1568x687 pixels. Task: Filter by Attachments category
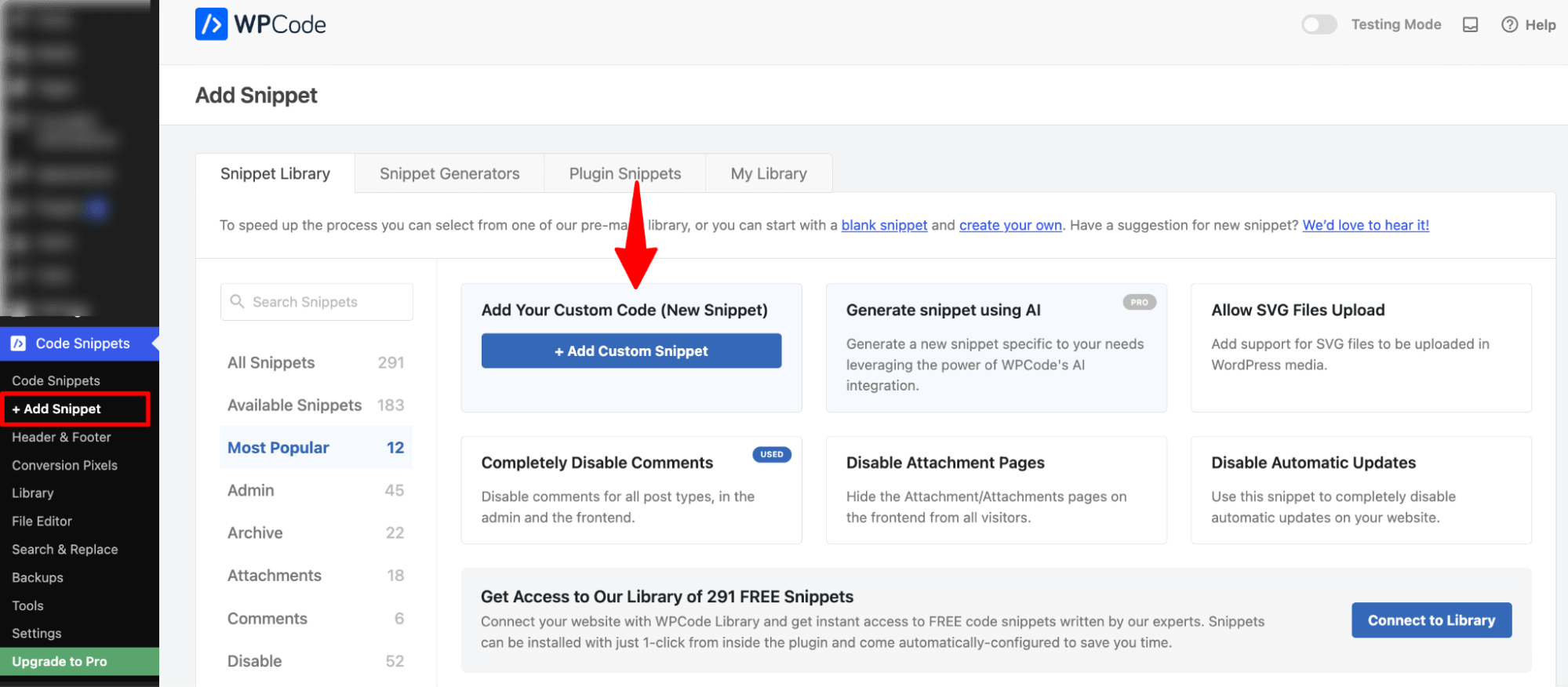click(316, 575)
